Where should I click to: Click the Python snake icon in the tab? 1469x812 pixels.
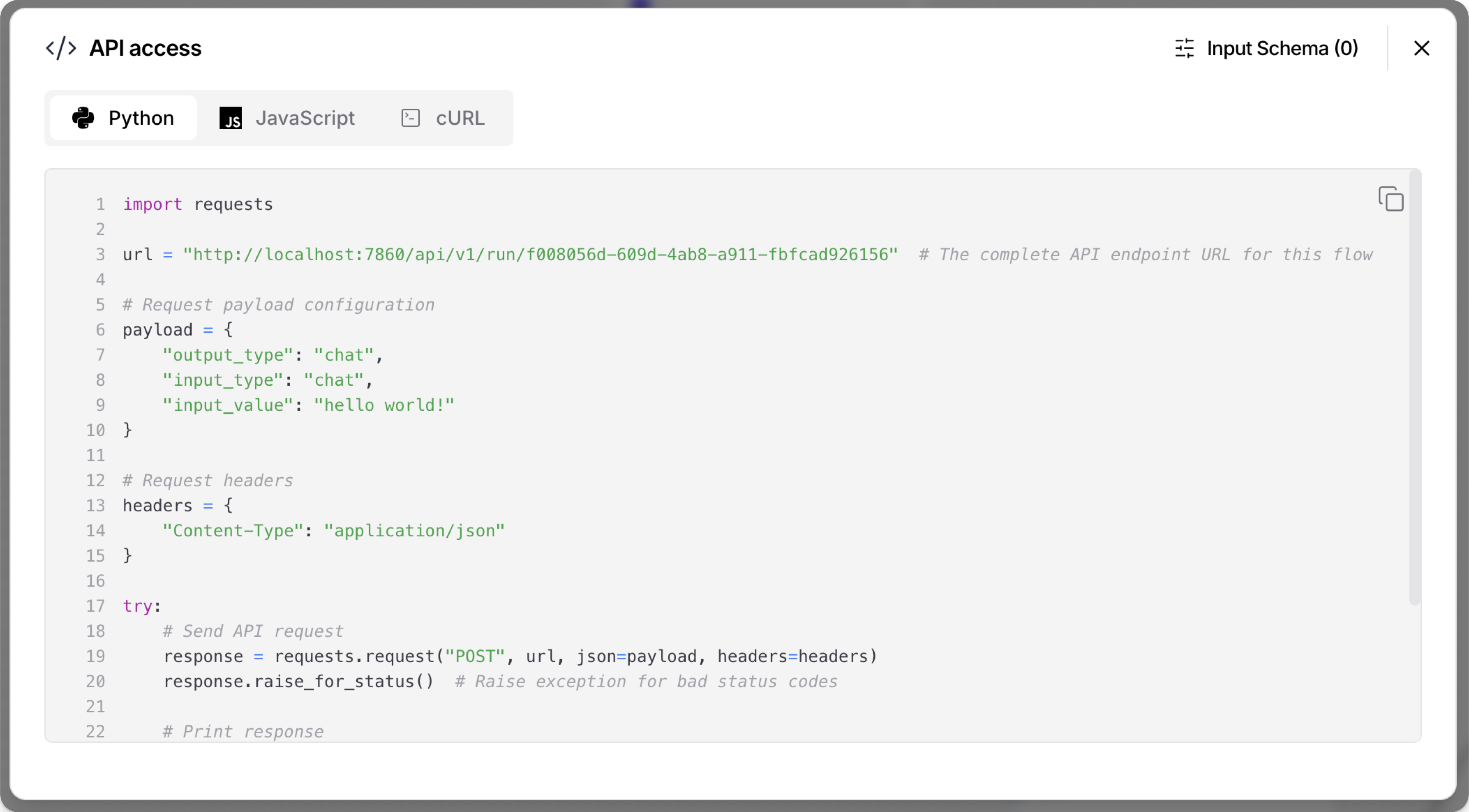click(x=83, y=118)
